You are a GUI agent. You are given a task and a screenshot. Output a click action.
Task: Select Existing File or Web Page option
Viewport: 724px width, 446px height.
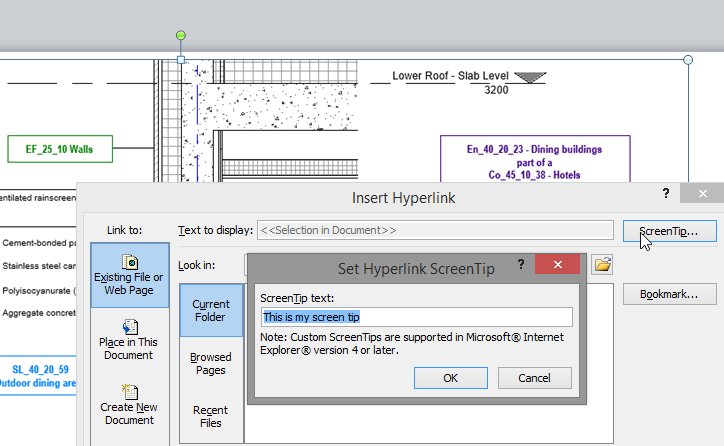pyautogui.click(x=129, y=276)
